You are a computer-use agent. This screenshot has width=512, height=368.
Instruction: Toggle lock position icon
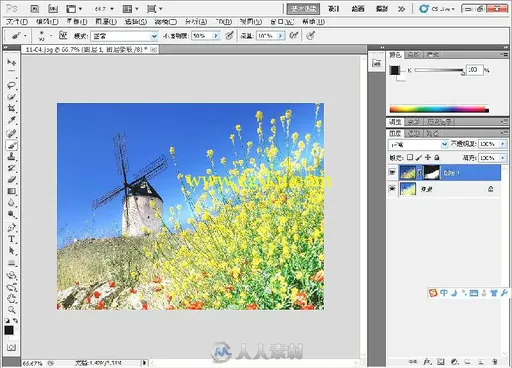click(428, 157)
